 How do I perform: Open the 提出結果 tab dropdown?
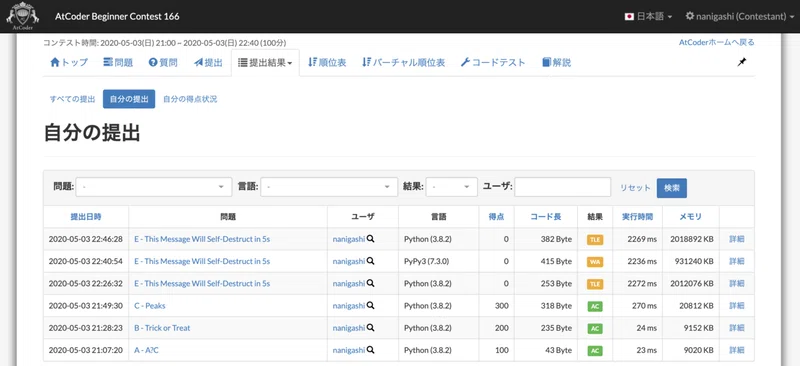(x=265, y=63)
